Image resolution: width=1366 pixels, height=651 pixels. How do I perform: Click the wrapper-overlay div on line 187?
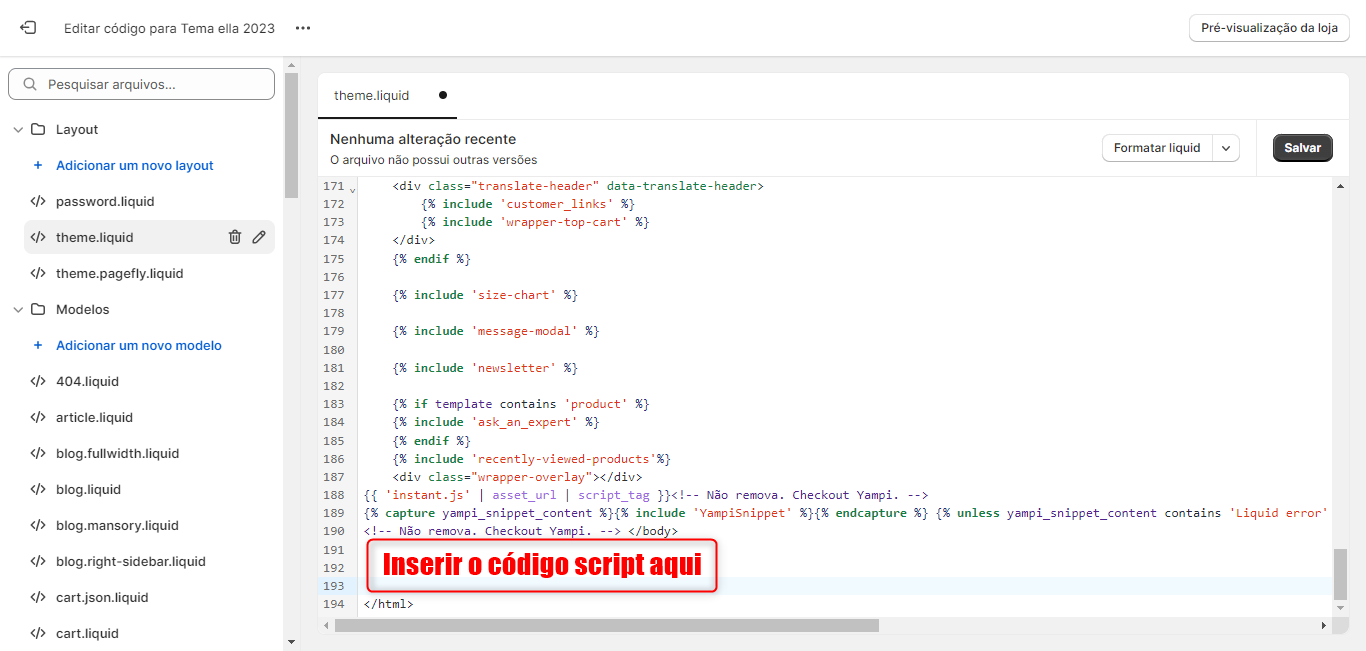pyautogui.click(x=517, y=477)
